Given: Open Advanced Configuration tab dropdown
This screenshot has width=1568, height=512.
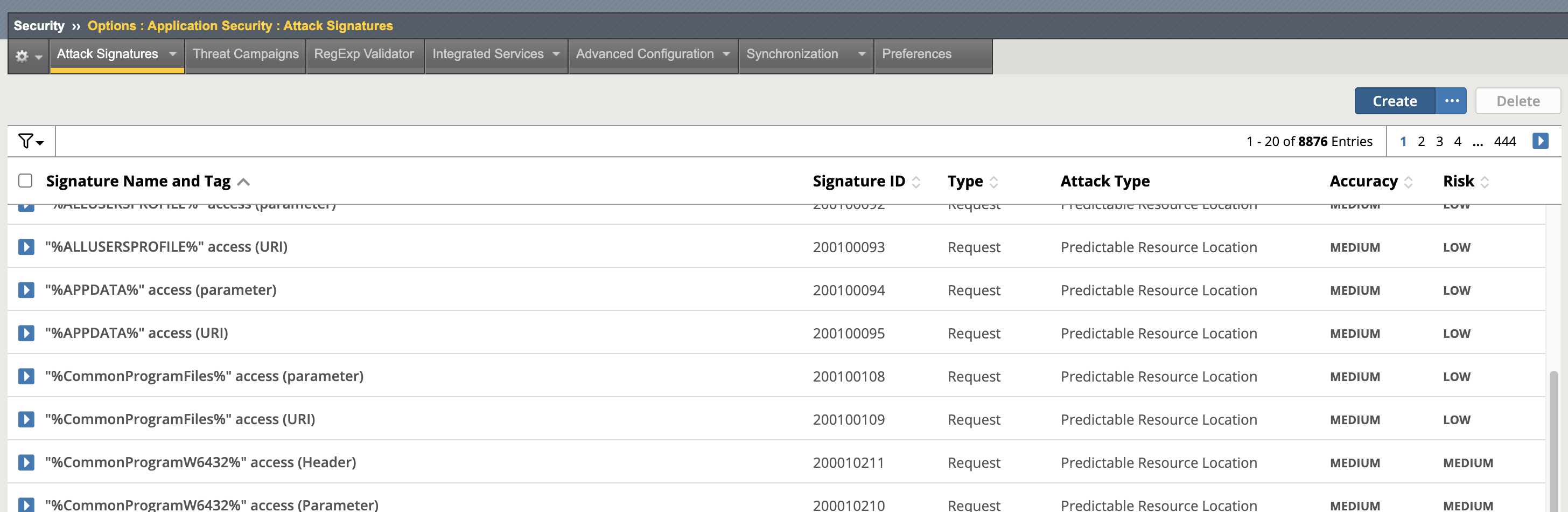Looking at the screenshot, I should 726,54.
